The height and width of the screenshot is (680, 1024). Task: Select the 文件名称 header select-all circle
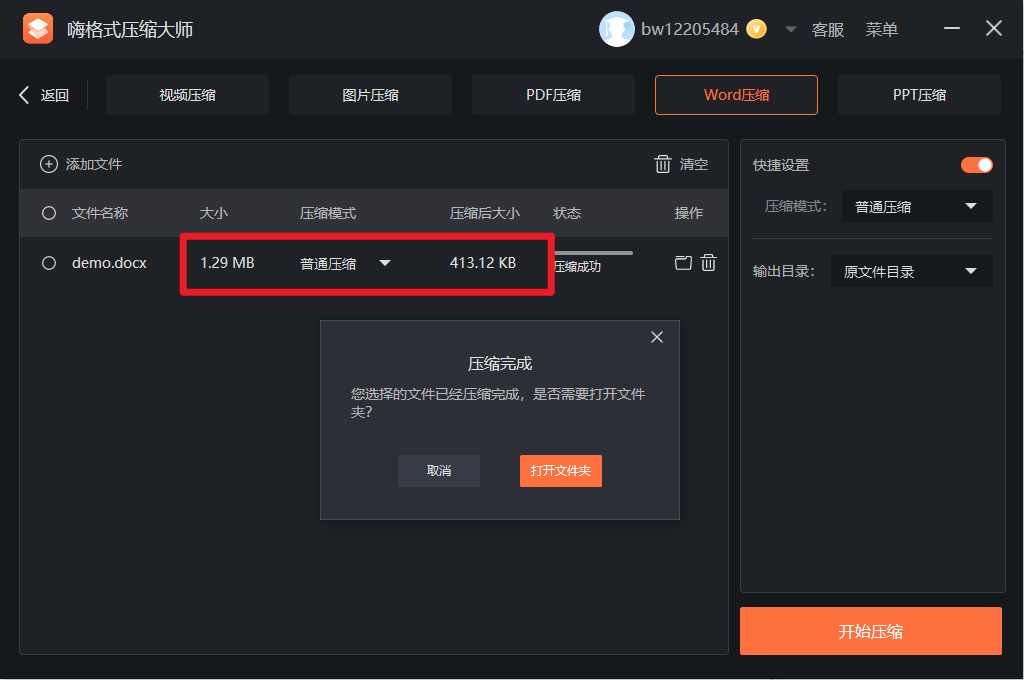[x=48, y=213]
